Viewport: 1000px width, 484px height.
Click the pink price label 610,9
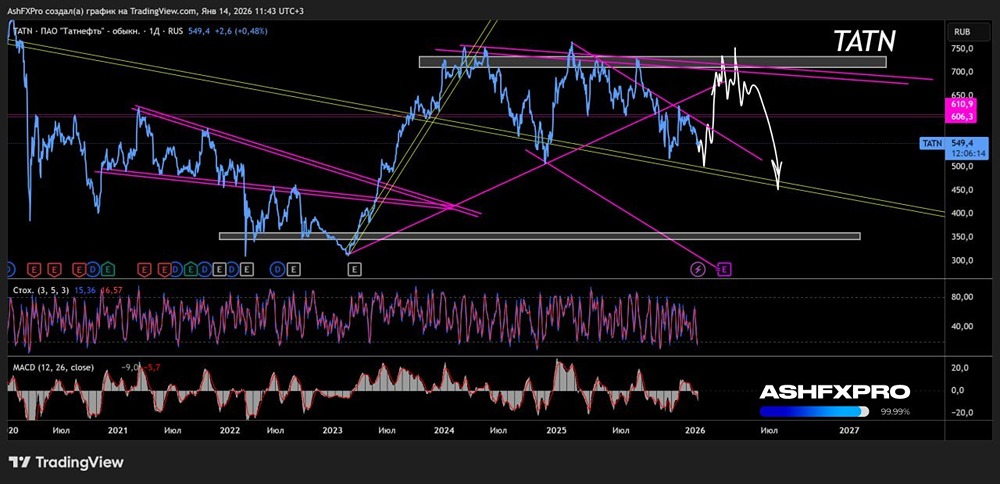click(x=962, y=104)
